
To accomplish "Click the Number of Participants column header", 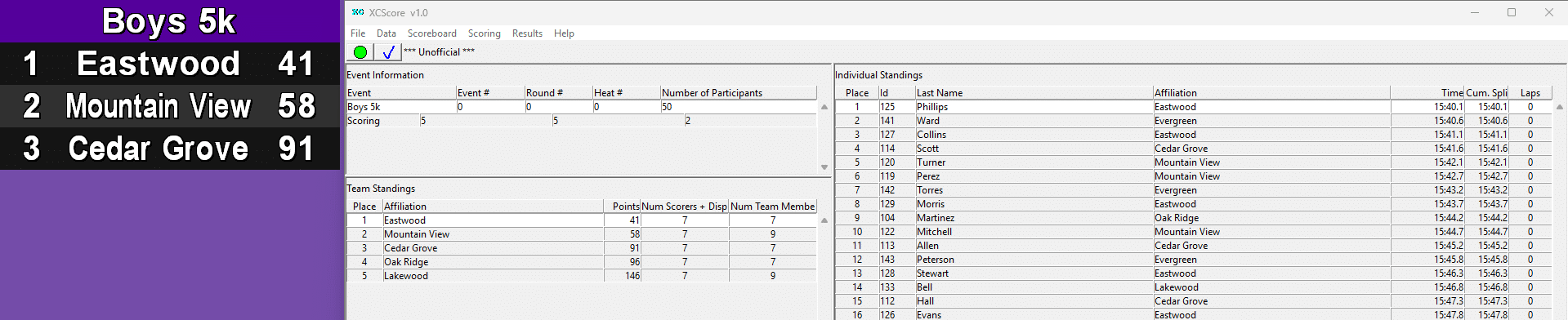I will click(738, 93).
